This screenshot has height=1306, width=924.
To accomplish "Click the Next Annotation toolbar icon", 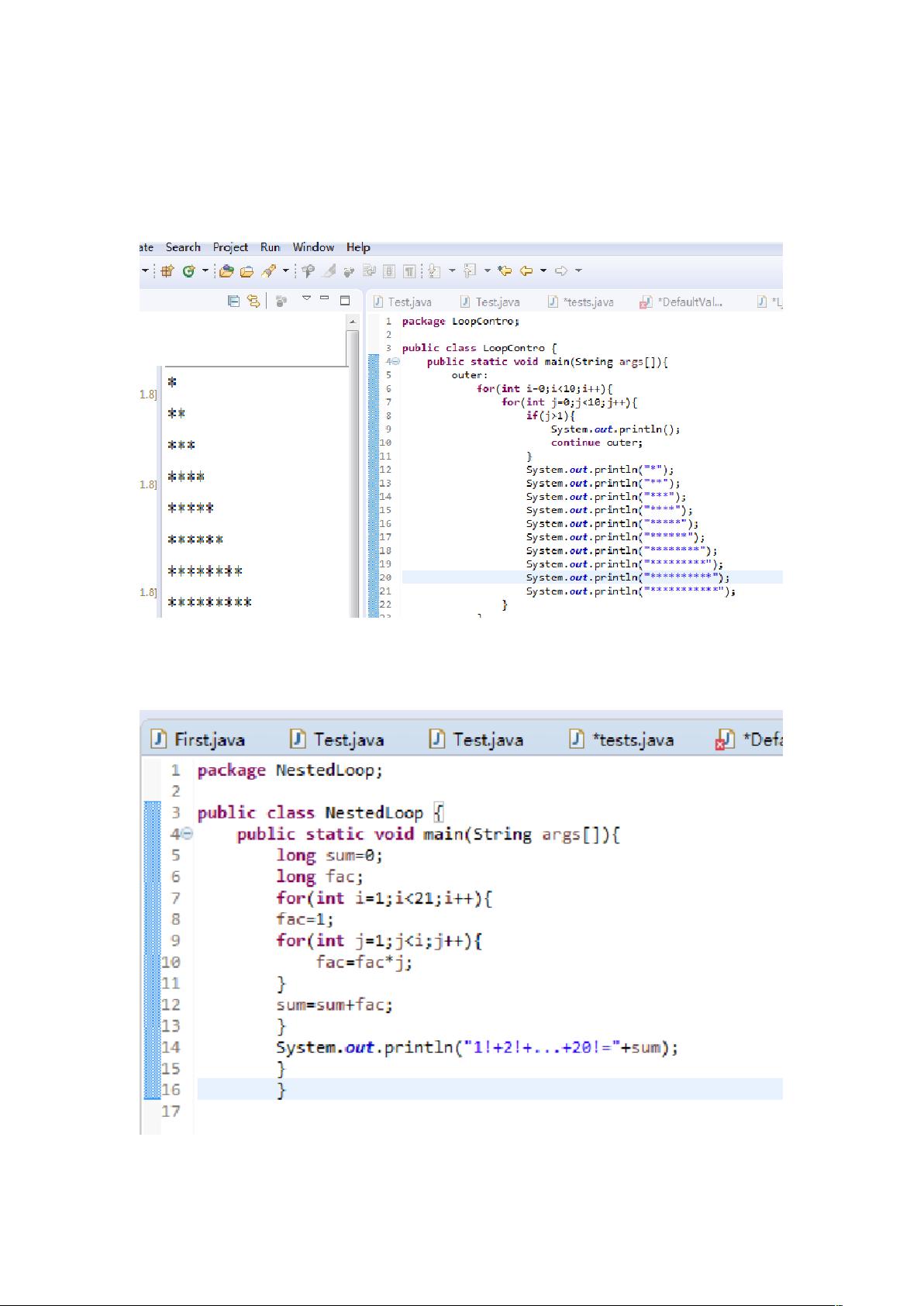I will tap(434, 271).
